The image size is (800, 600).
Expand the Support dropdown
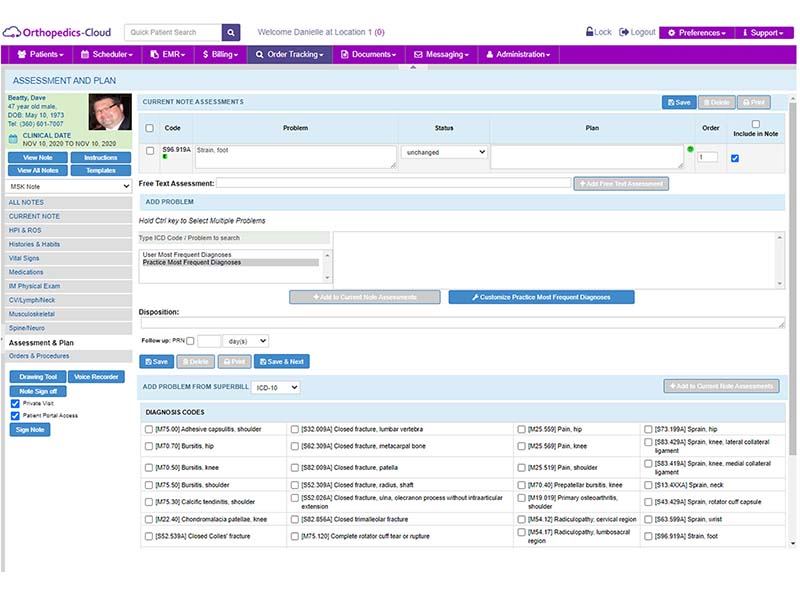tap(764, 33)
